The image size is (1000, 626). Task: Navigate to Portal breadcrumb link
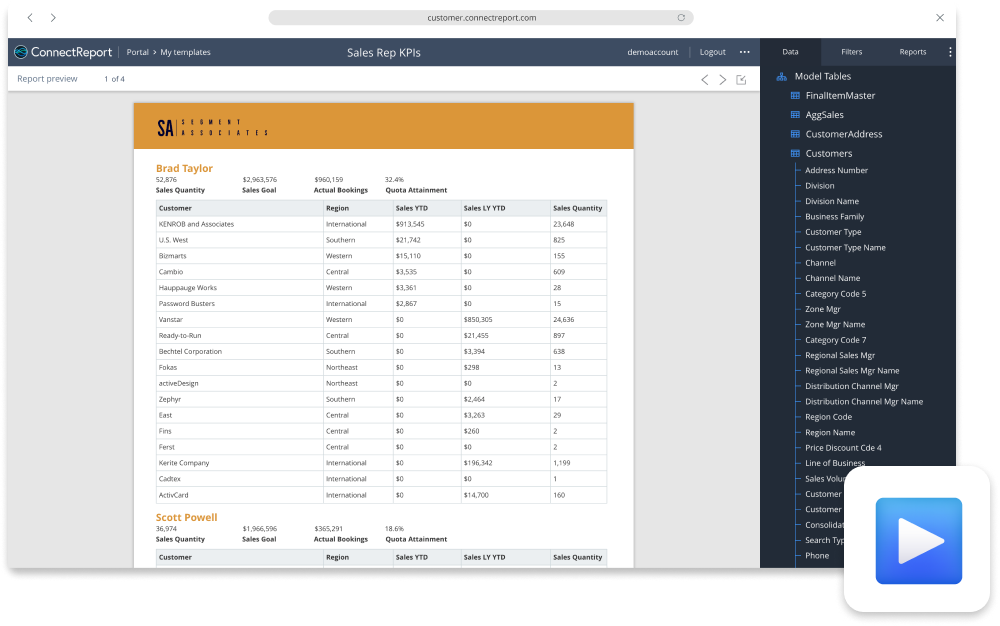pyautogui.click(x=137, y=52)
